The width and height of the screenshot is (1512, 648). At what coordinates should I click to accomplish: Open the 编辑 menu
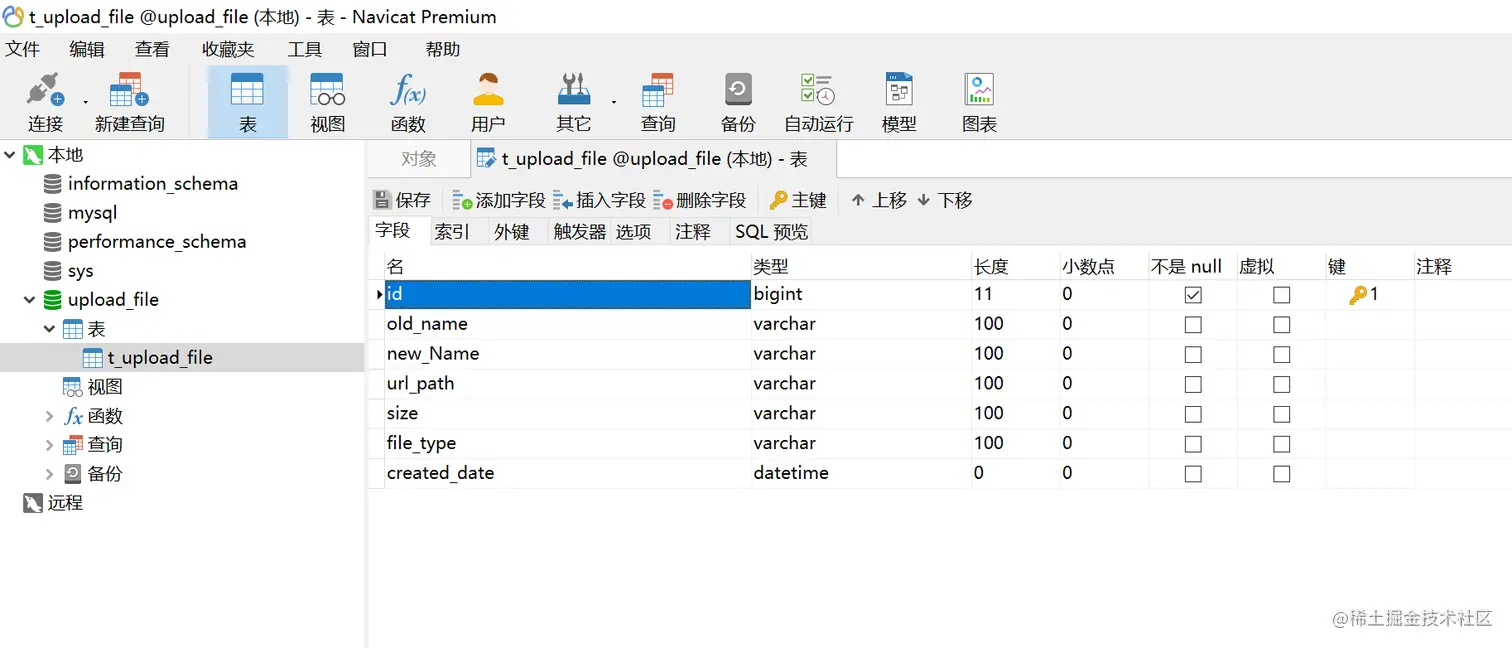[86, 49]
